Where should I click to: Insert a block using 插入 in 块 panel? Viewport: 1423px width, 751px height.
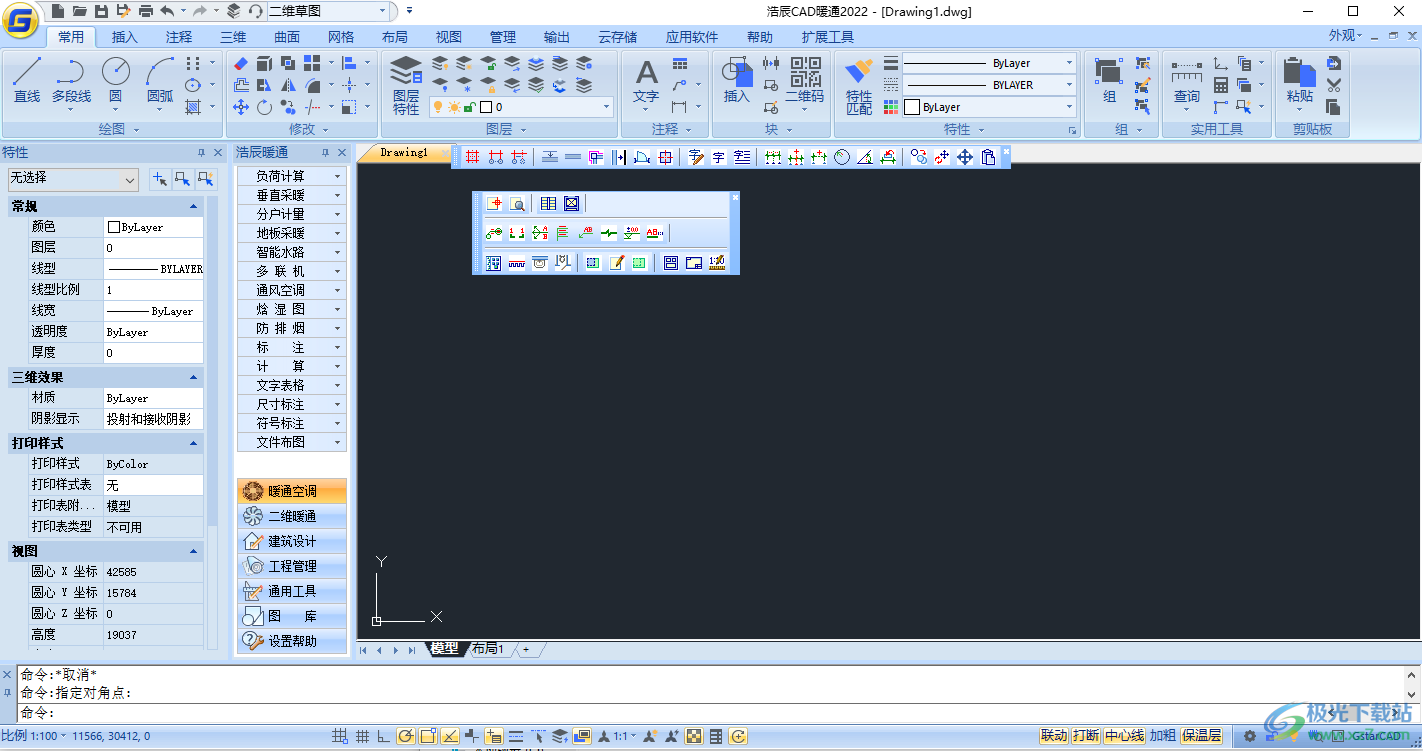coord(737,80)
